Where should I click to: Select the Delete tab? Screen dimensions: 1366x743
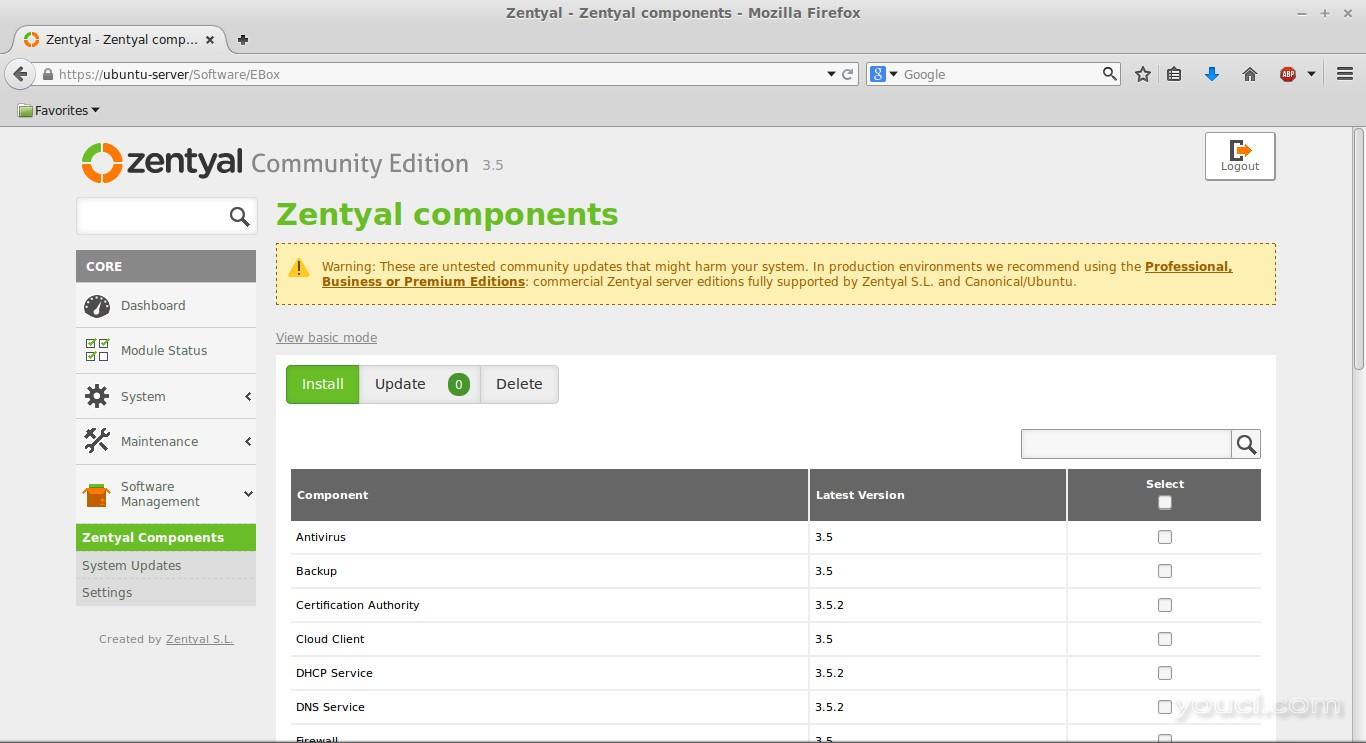(519, 384)
